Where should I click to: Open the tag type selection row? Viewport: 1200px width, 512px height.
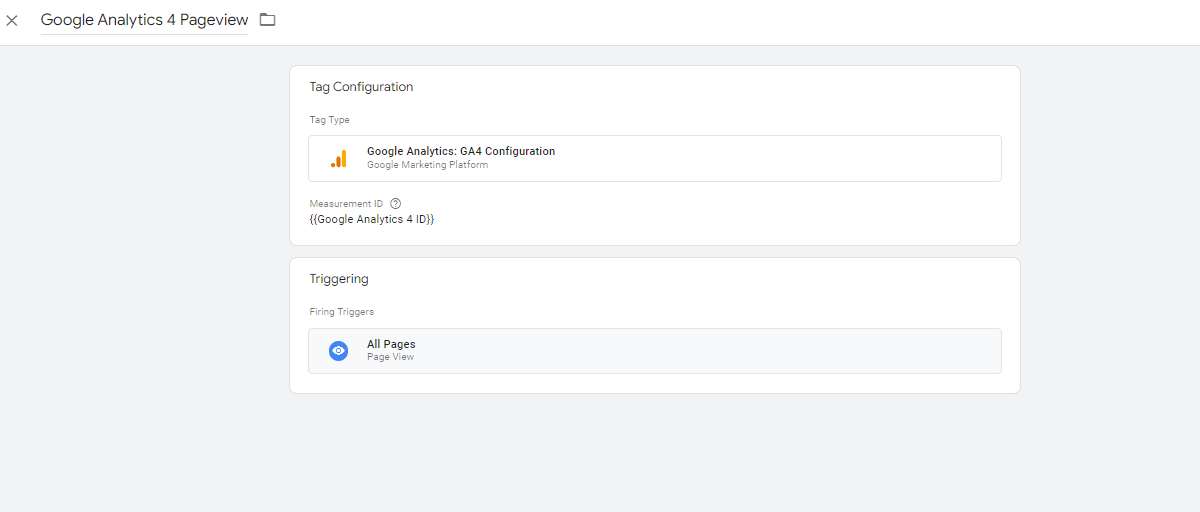(655, 158)
